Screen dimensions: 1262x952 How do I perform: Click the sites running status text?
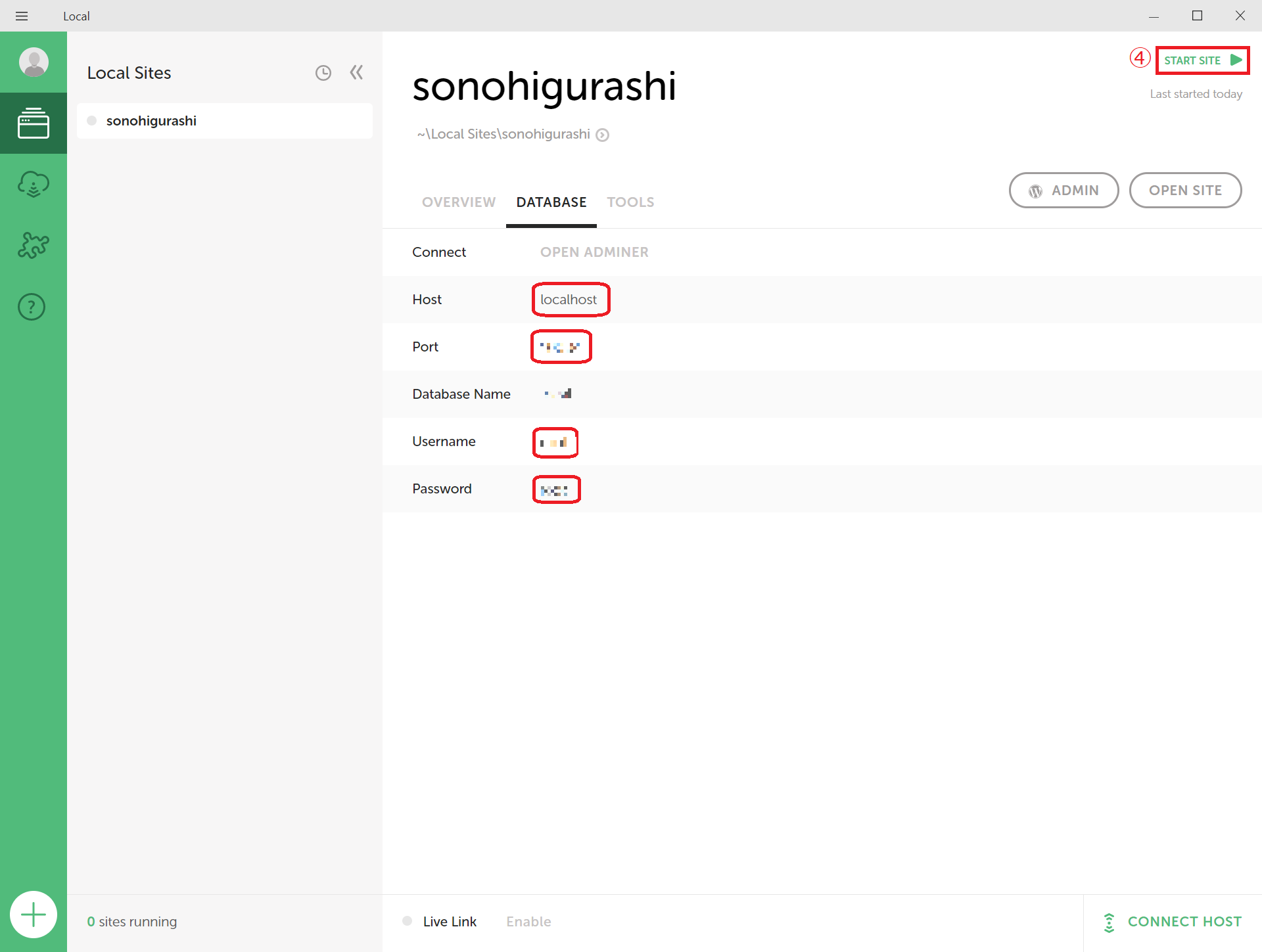click(132, 922)
